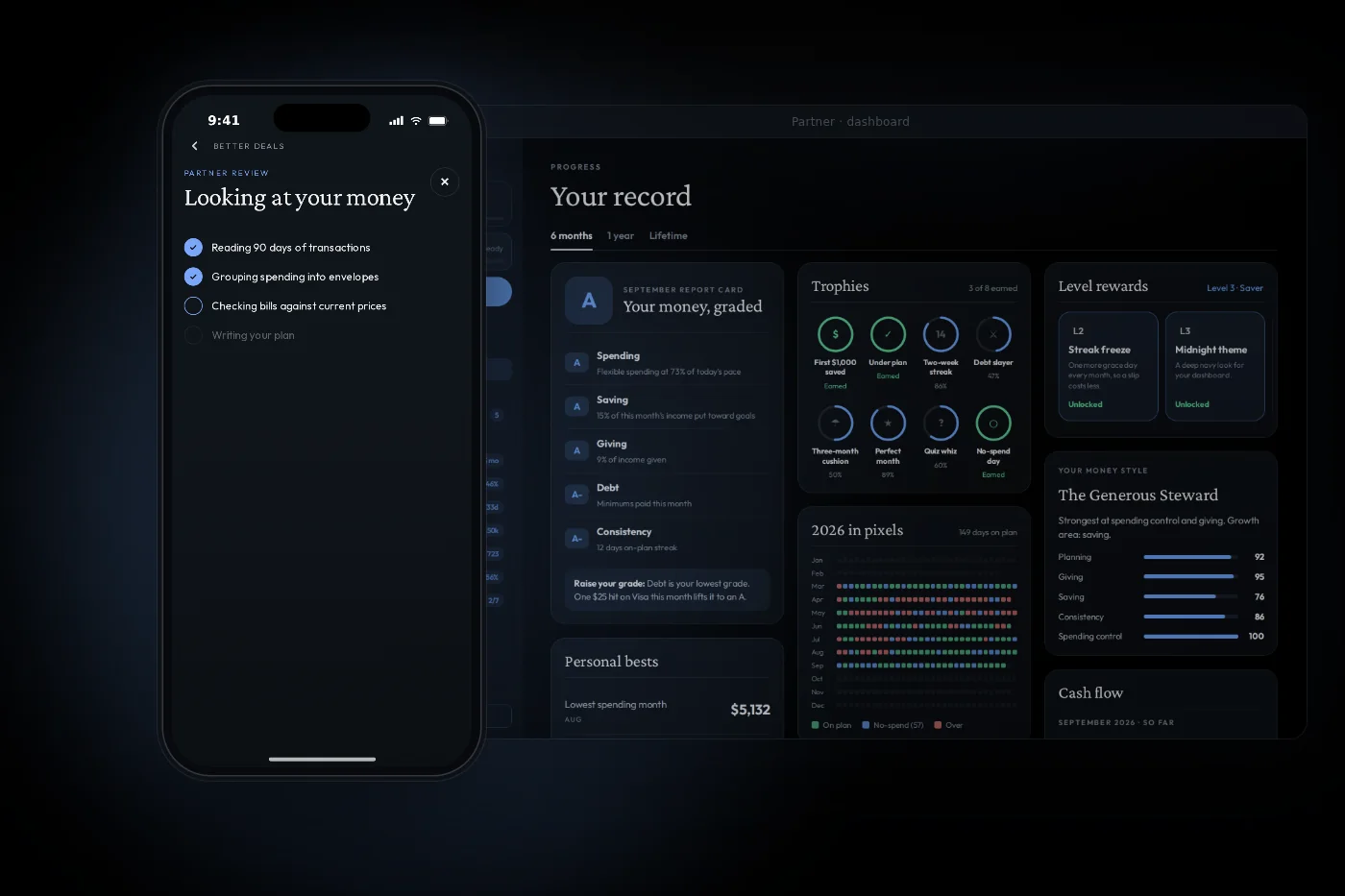Click the First $1,000 saved trophy icon
Image resolution: width=1345 pixels, height=896 pixels.
(835, 334)
